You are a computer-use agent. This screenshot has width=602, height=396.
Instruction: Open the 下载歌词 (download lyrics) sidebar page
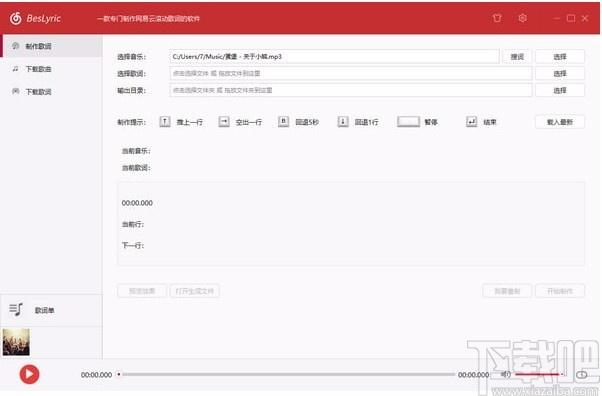[52, 91]
